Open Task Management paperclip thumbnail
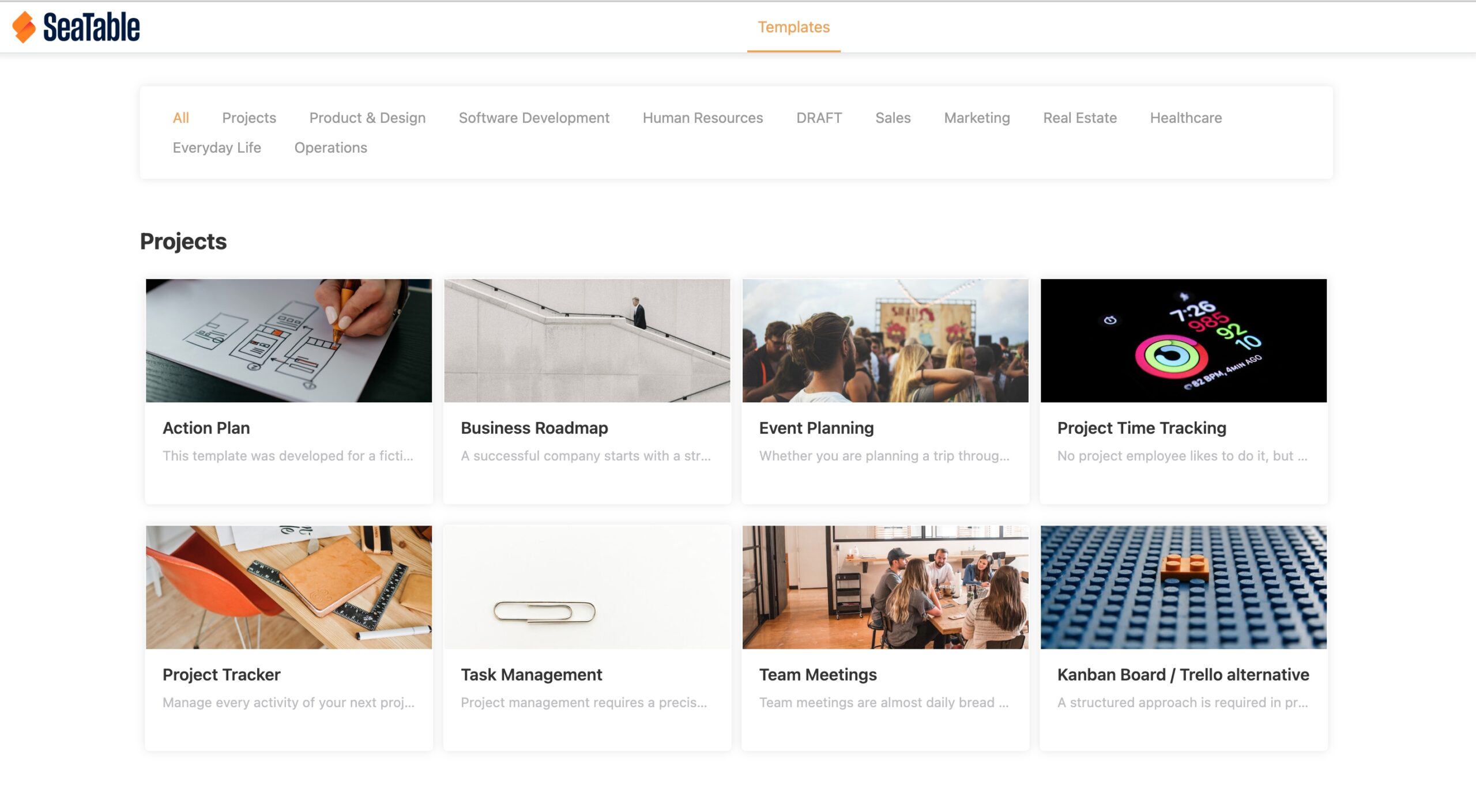The image size is (1476, 812). 587,587
